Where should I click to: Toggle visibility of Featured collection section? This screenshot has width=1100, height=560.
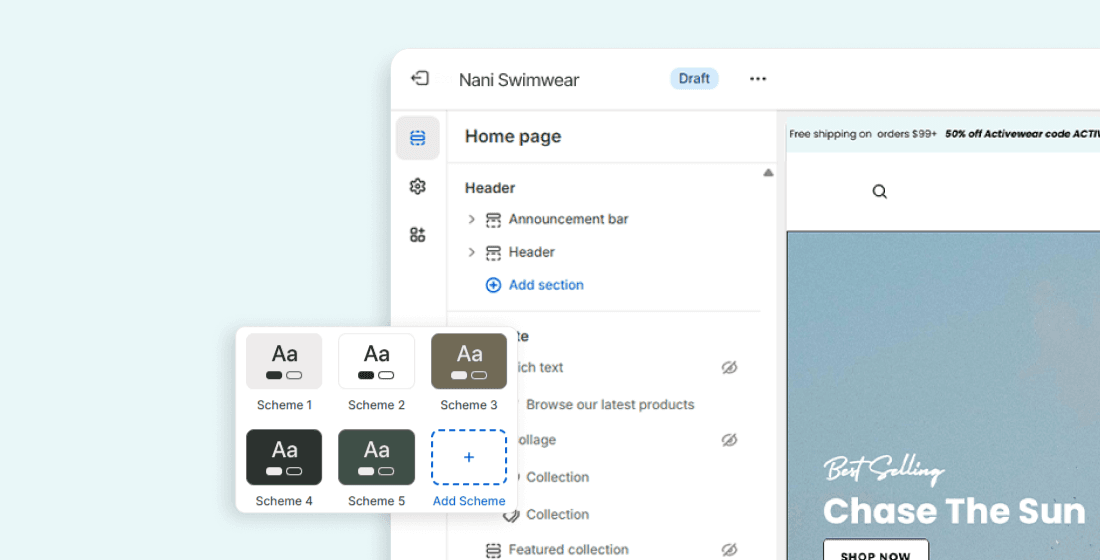tap(730, 549)
